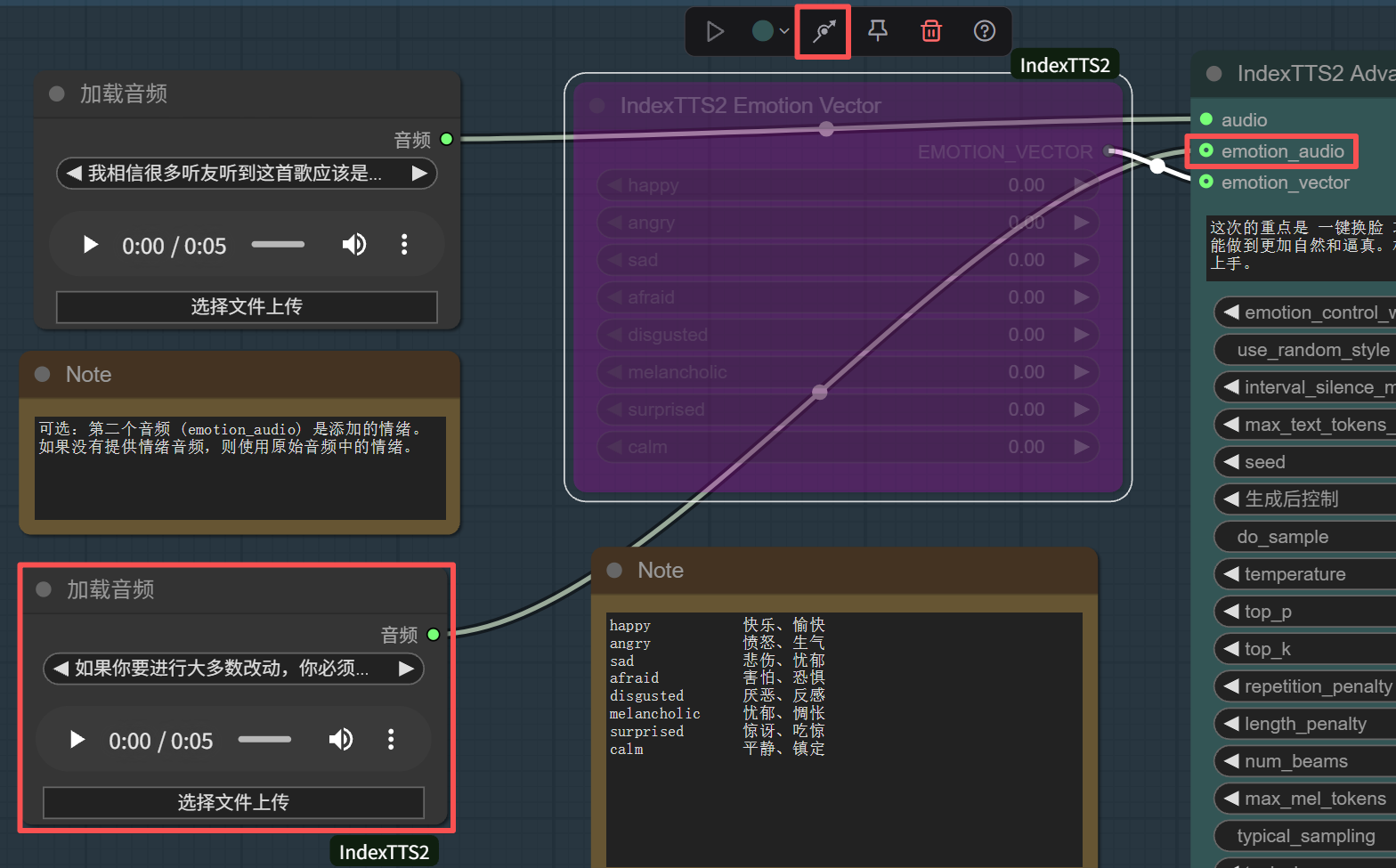Open the node color dropdown in toolbar
Screen dimensions: 1396x868
tap(770, 32)
